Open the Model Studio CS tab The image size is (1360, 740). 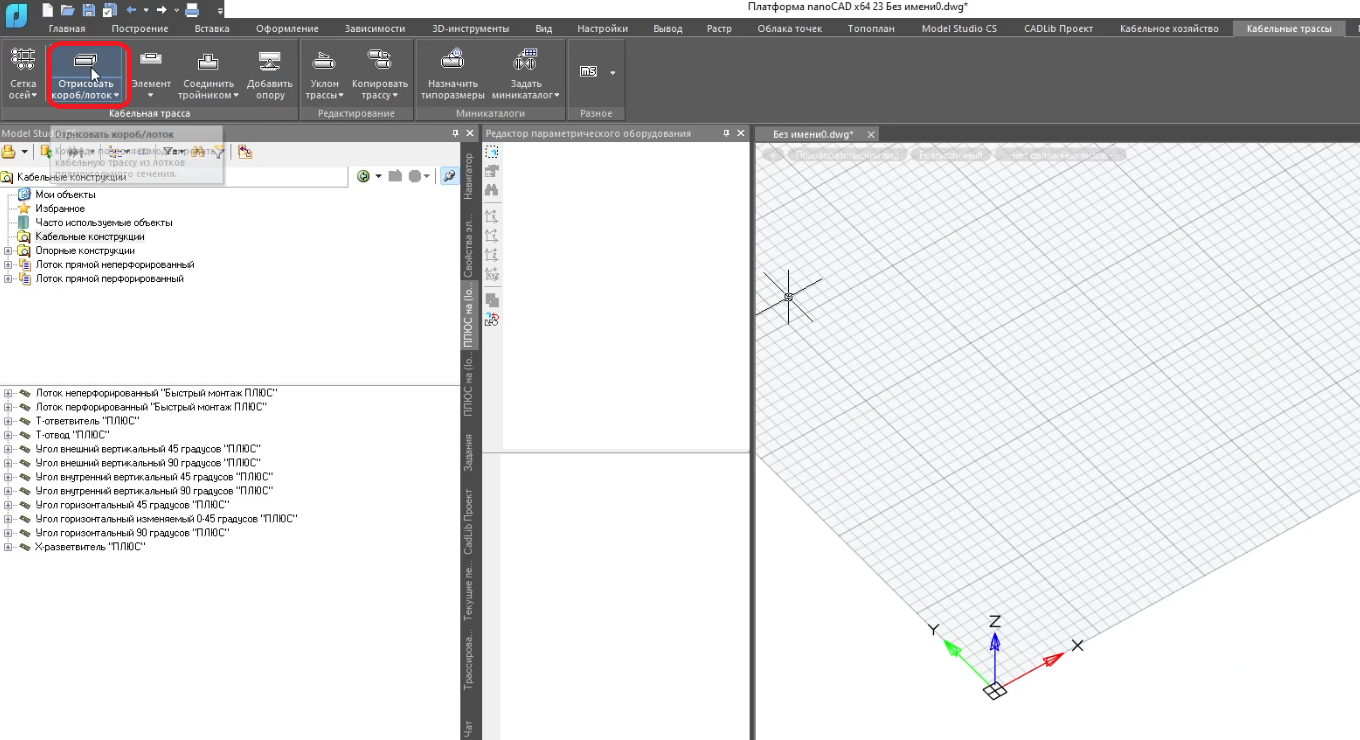[959, 28]
